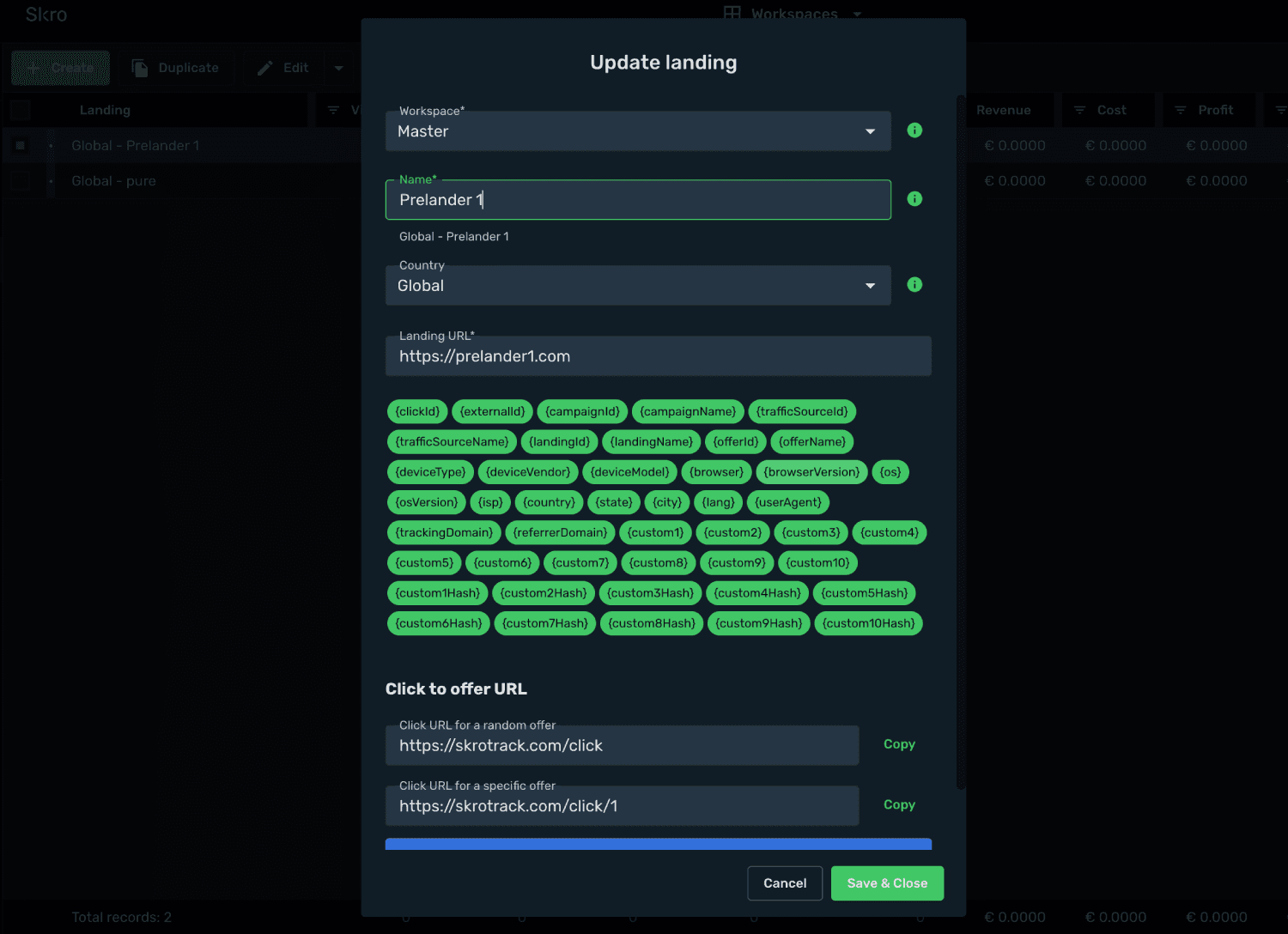Image resolution: width=1288 pixels, height=934 pixels.
Task: Check the Global - pure row checkbox
Action: pyautogui.click(x=21, y=181)
